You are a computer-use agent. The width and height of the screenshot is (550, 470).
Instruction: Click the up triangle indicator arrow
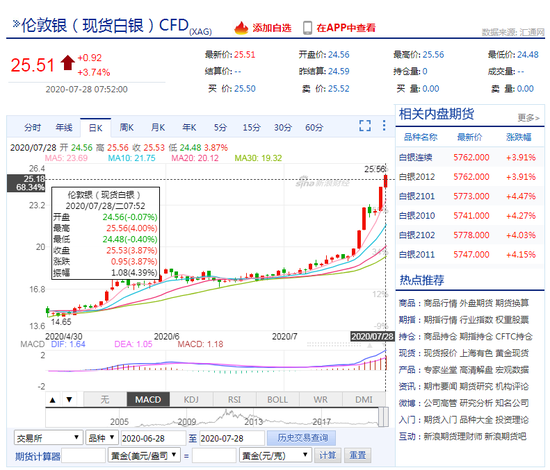tap(53, 400)
